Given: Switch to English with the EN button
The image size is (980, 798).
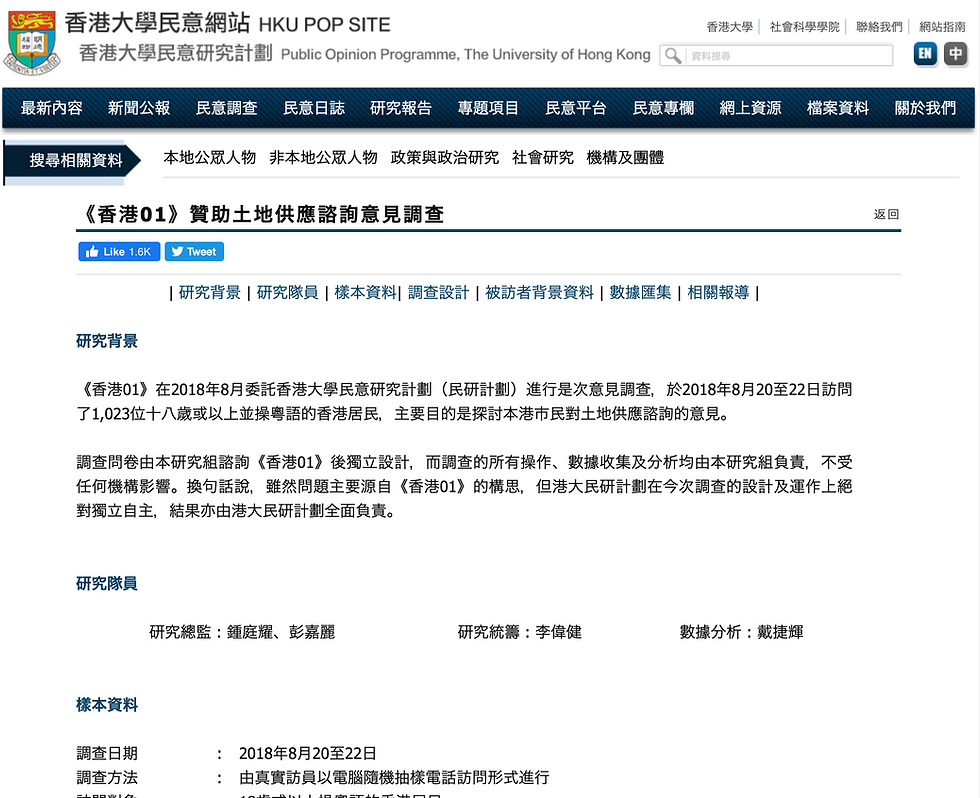Looking at the screenshot, I should [925, 54].
